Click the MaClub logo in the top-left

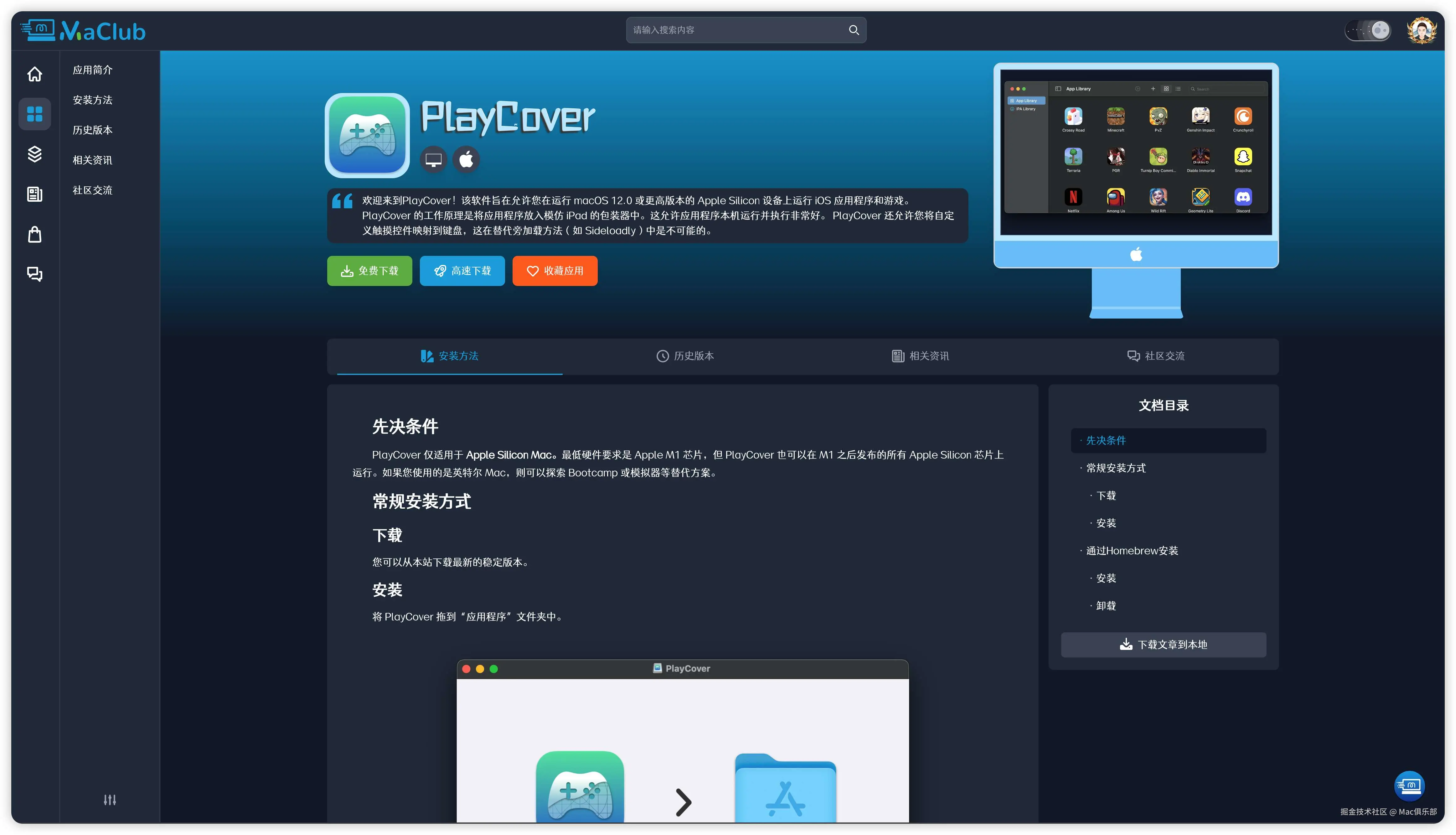click(84, 30)
